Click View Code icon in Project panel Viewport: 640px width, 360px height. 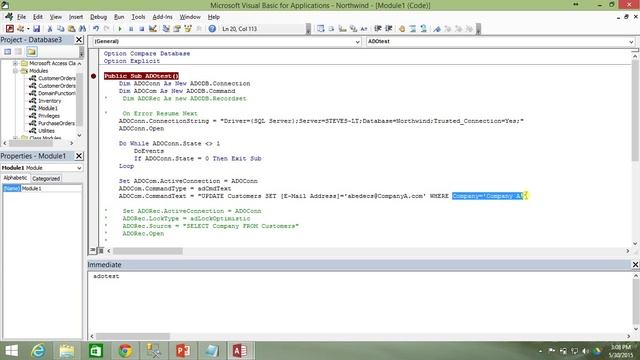[8, 52]
